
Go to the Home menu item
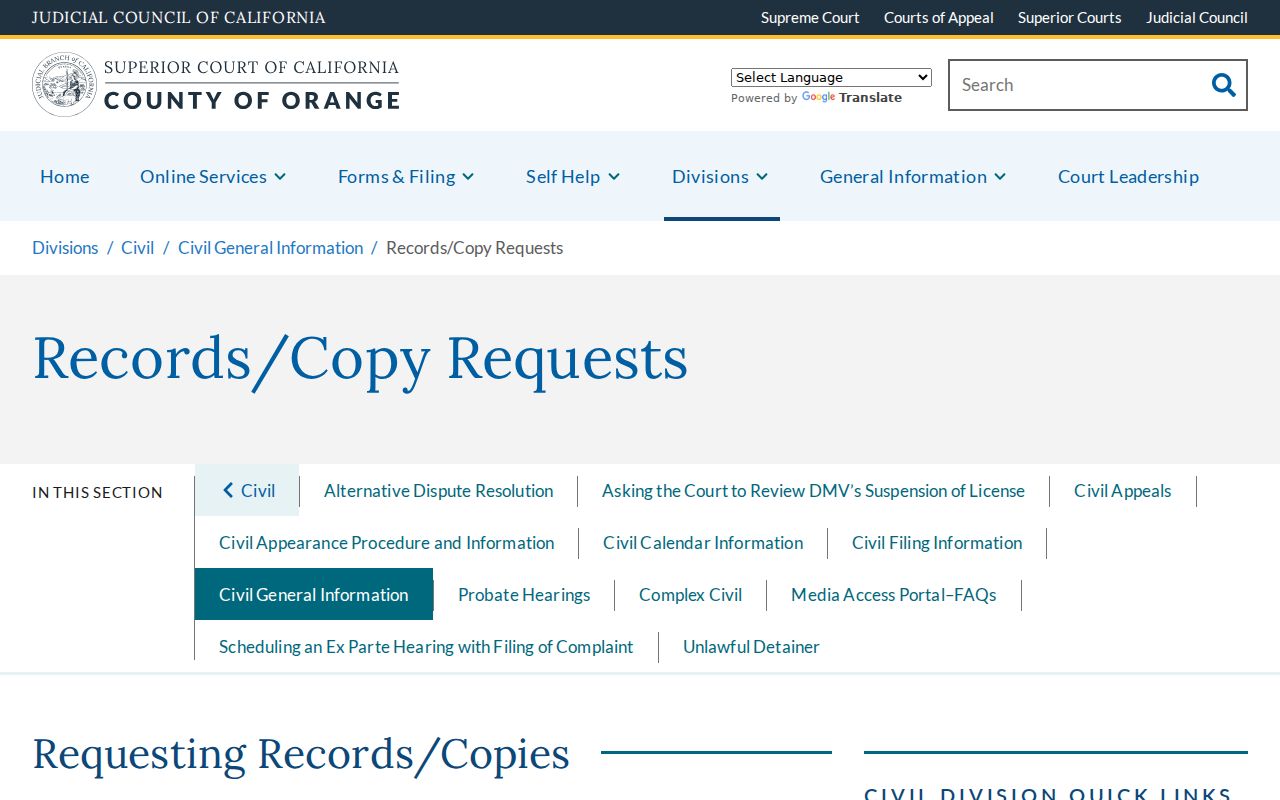pyautogui.click(x=65, y=176)
